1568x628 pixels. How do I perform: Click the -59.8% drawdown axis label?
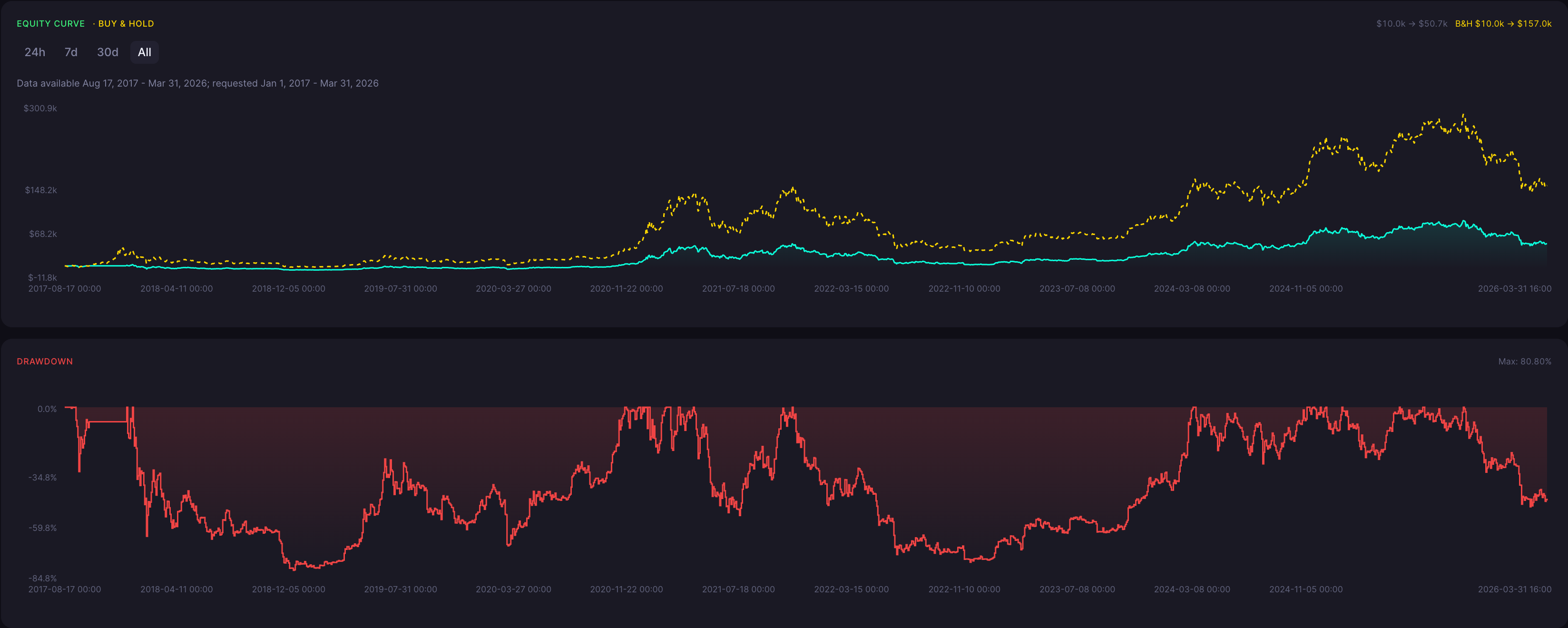tap(43, 528)
